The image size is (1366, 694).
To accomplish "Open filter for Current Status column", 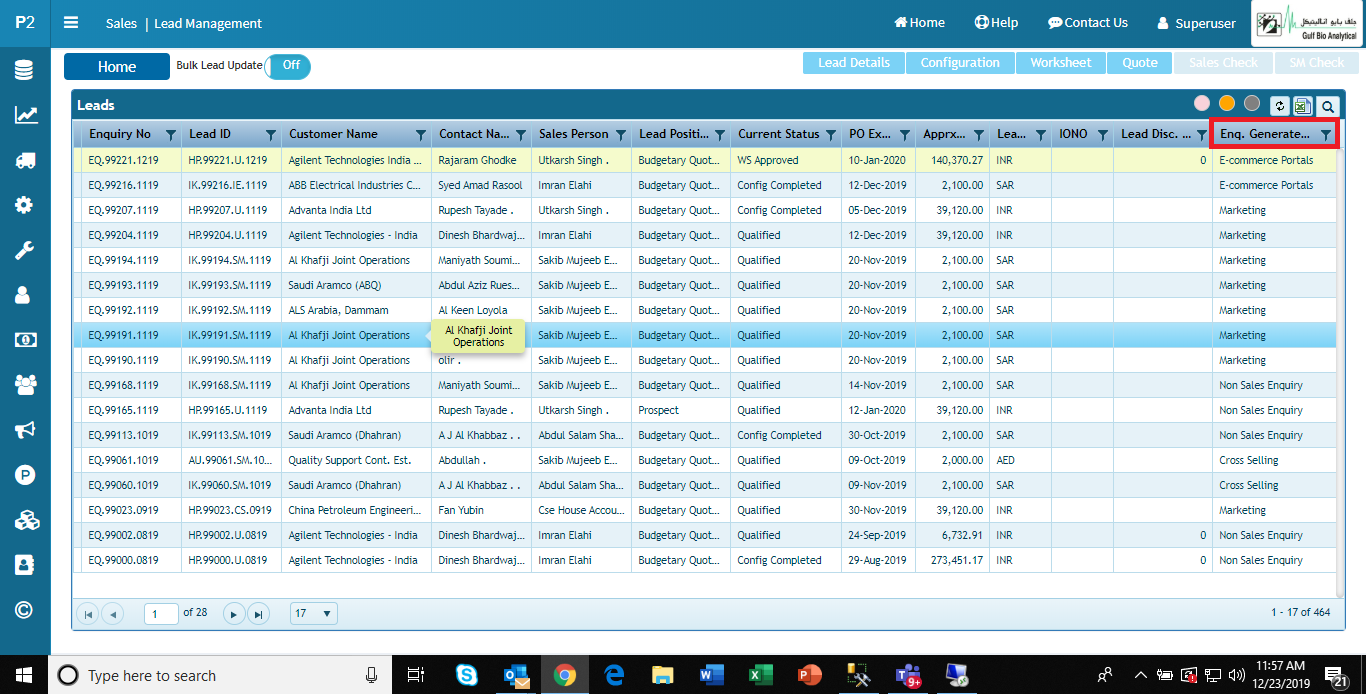I will pyautogui.click(x=830, y=134).
